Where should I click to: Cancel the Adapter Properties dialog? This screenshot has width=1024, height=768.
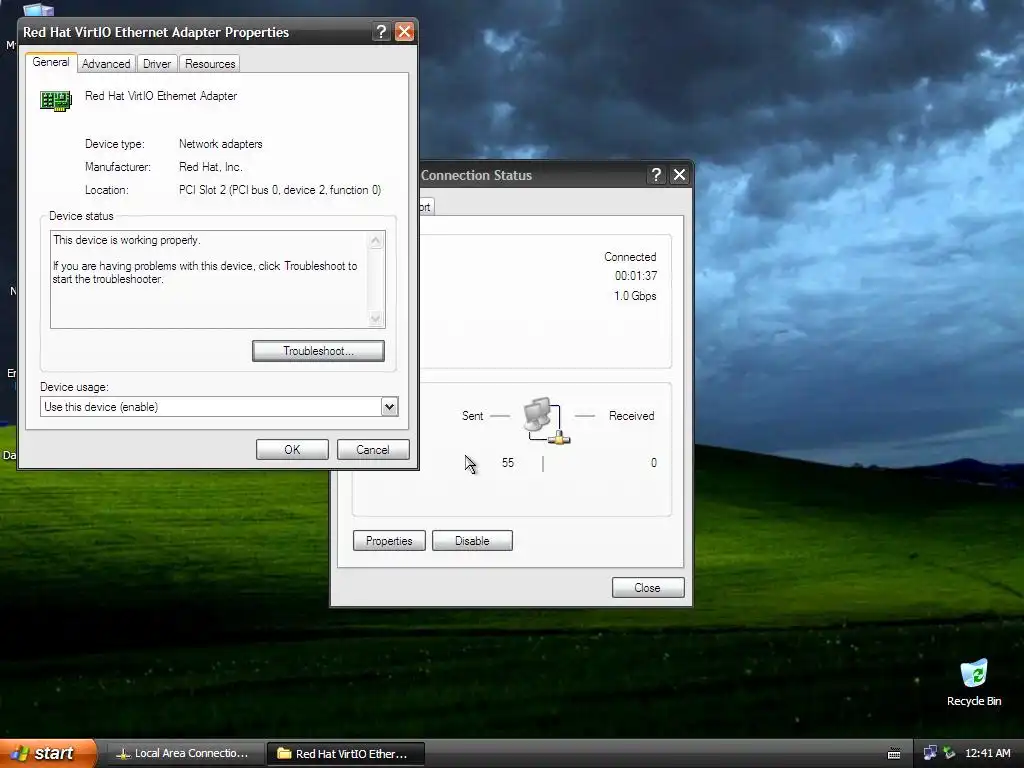coord(373,449)
